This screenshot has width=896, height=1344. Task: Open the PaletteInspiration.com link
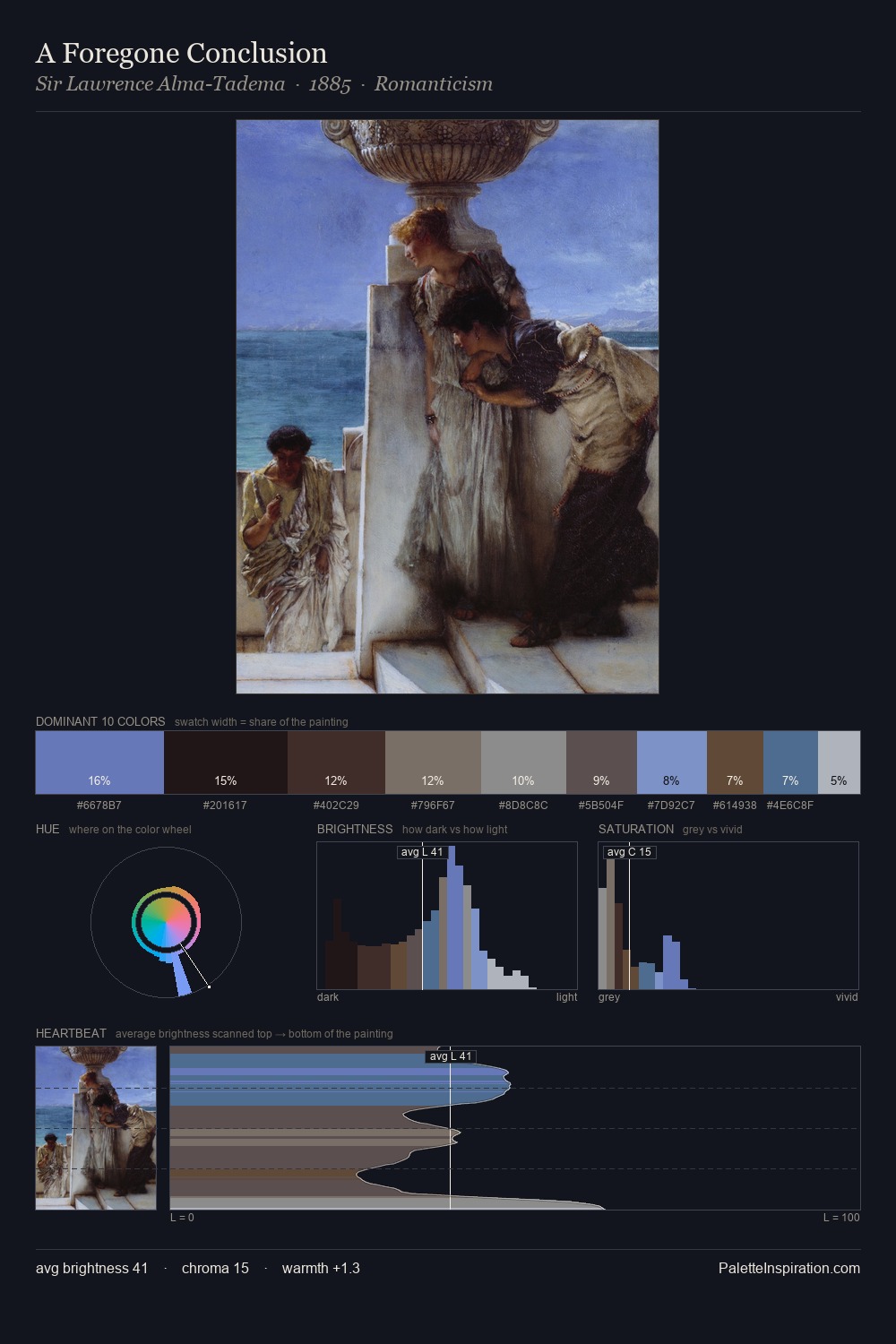(789, 1268)
